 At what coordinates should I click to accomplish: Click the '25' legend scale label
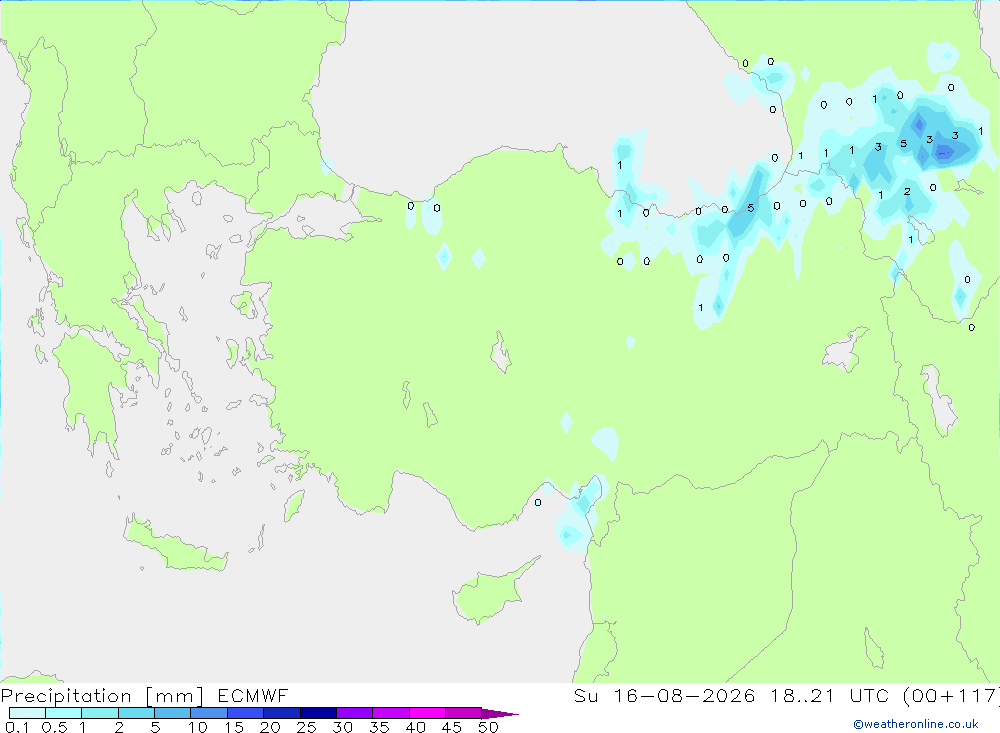click(x=307, y=727)
